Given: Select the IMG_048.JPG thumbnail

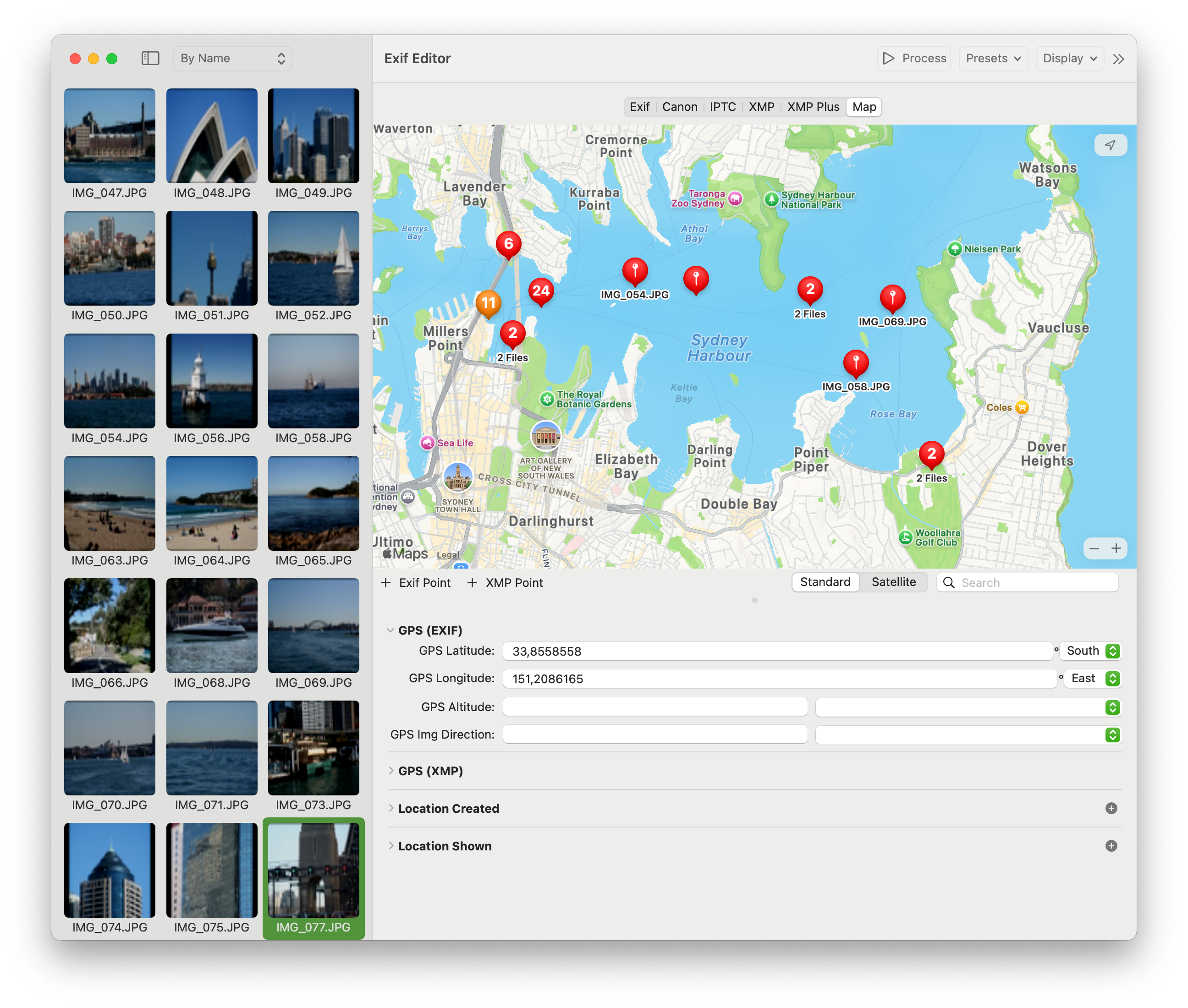Looking at the screenshot, I should coord(212,136).
